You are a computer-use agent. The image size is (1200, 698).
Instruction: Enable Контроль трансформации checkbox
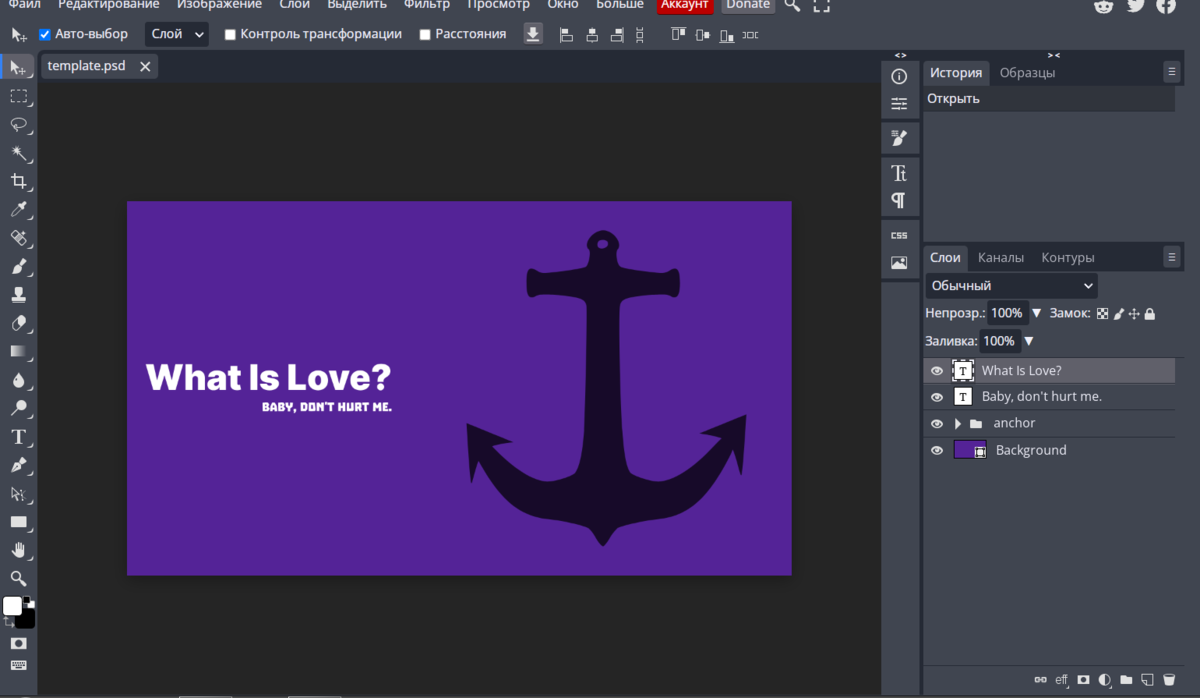coord(230,34)
